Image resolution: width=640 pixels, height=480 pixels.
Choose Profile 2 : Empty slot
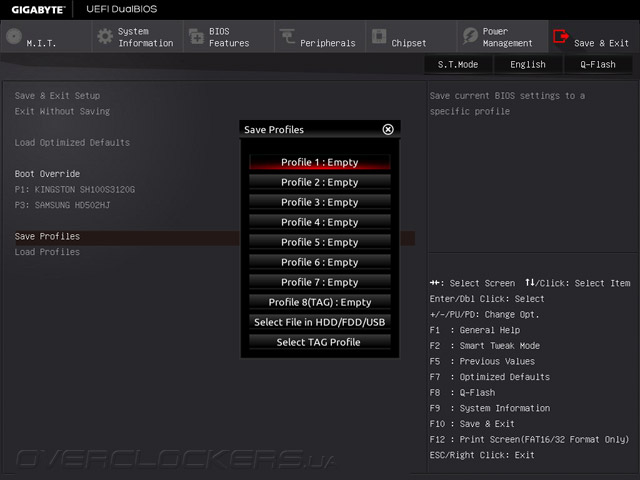point(320,182)
